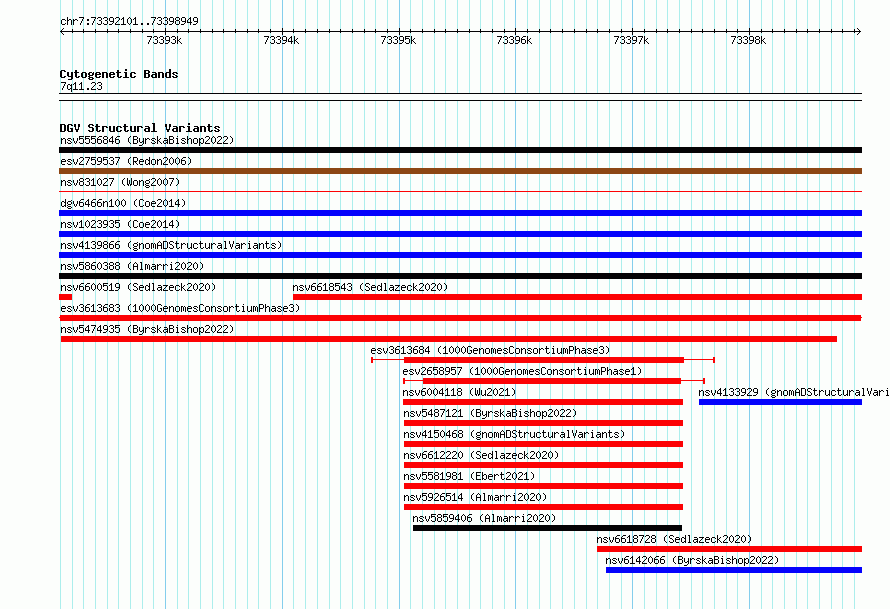Click the blue nsv4139866 variant bar
890x609 pixels.
[460, 255]
